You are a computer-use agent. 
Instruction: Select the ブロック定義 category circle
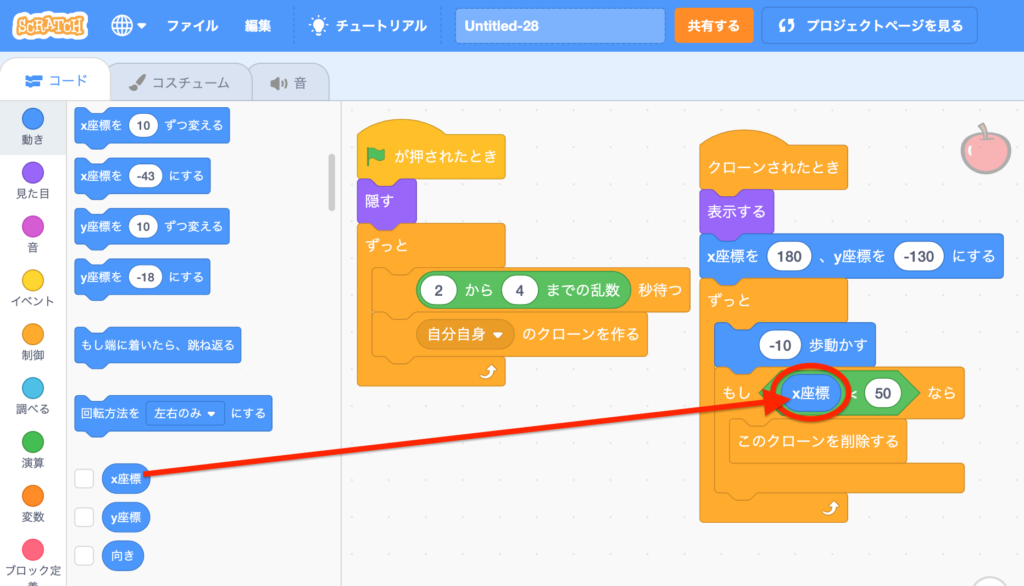point(33,550)
